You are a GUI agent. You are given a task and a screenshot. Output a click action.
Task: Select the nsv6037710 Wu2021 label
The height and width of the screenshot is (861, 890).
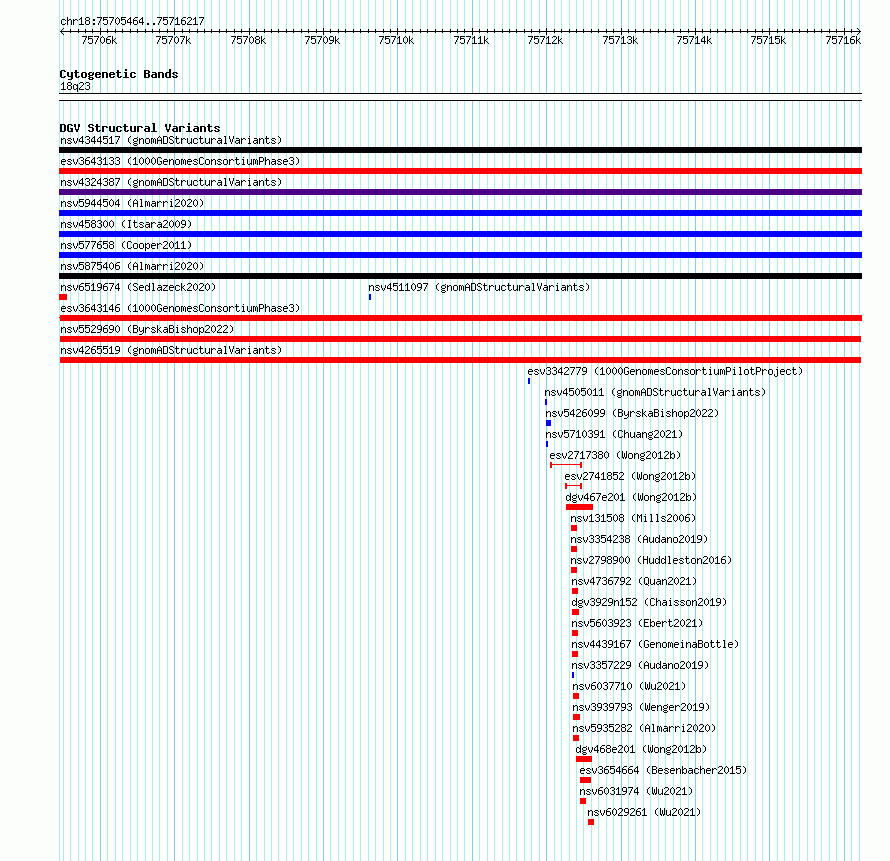pos(629,686)
